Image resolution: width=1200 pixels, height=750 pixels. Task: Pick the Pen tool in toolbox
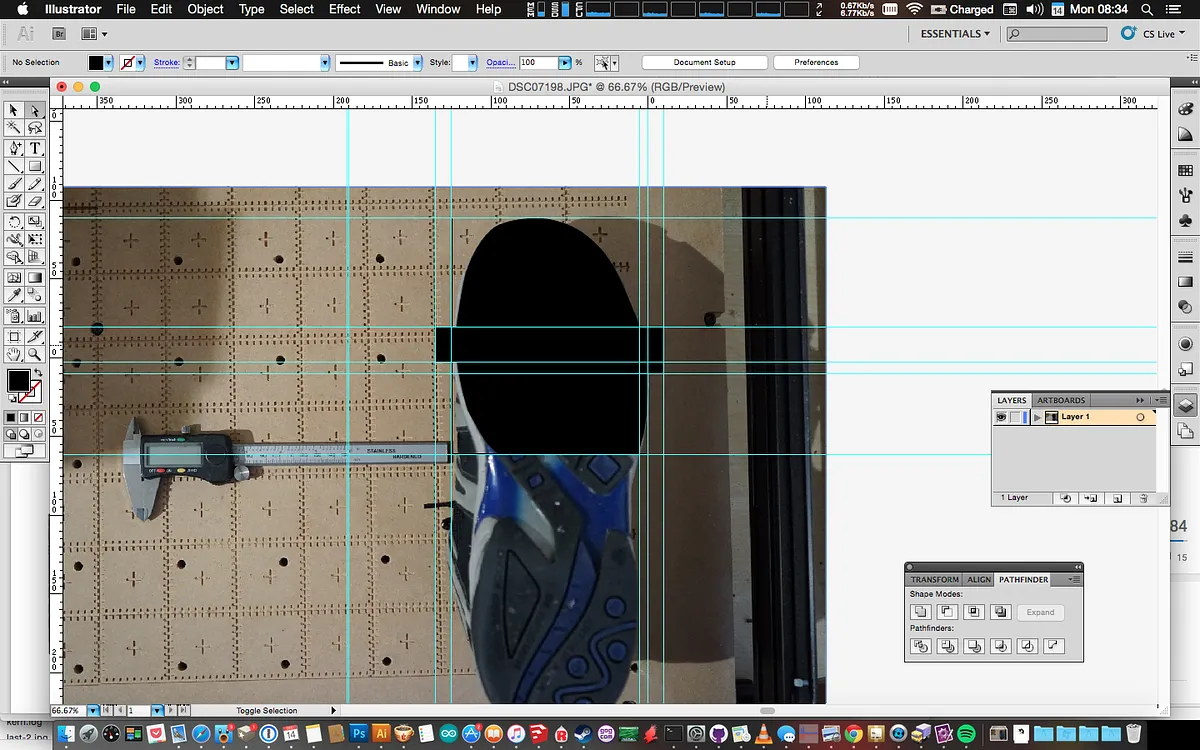click(x=14, y=147)
